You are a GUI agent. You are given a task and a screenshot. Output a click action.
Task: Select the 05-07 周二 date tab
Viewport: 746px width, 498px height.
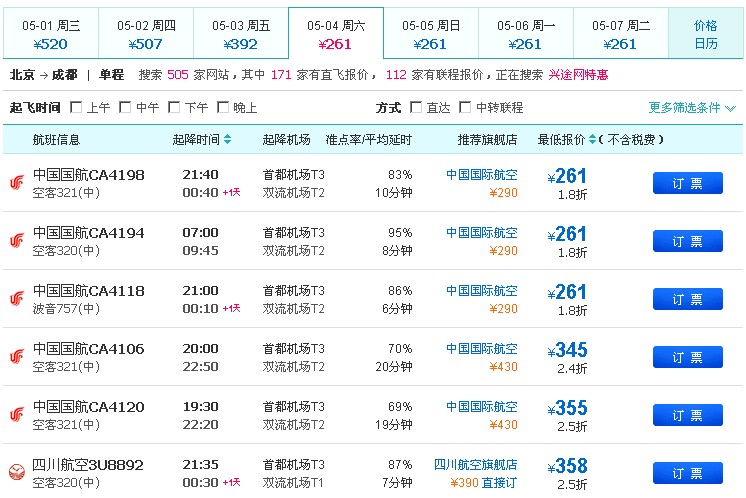point(621,34)
